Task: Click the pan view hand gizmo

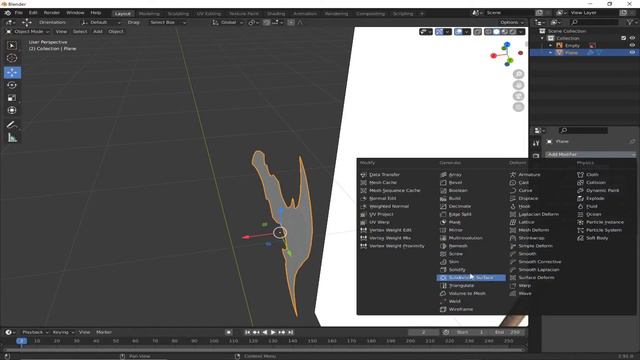Action: coord(518,85)
